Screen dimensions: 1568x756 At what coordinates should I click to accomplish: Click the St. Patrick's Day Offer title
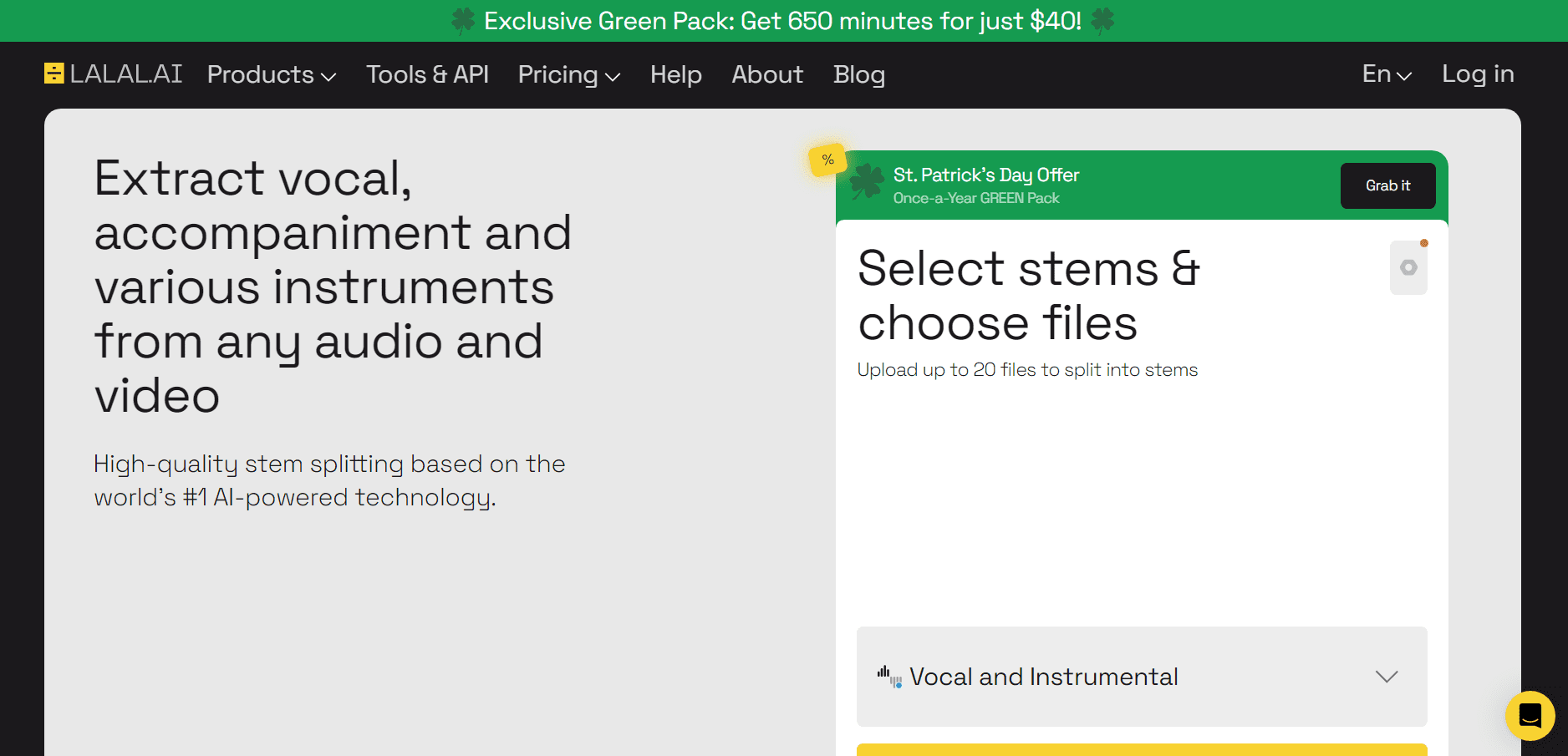985,175
